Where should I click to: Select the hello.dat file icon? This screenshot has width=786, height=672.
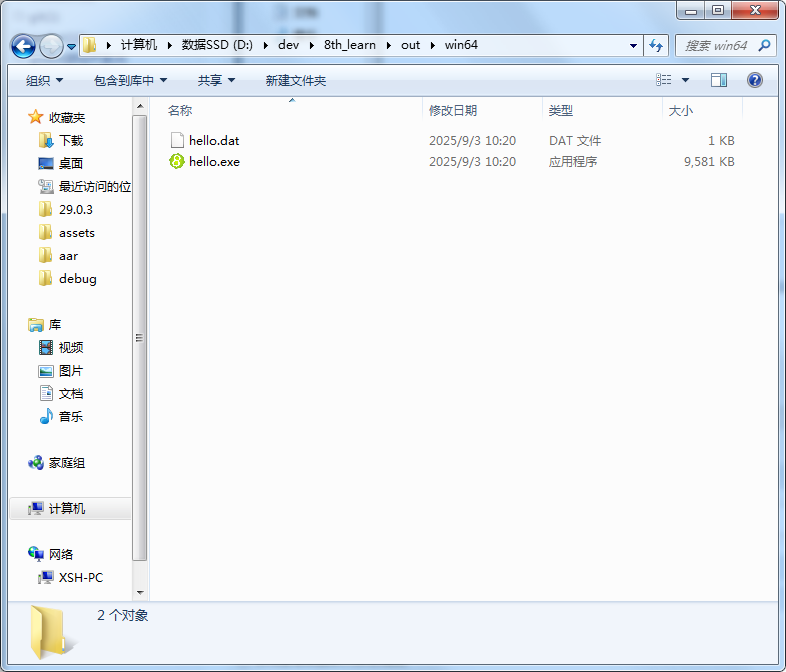coord(177,140)
